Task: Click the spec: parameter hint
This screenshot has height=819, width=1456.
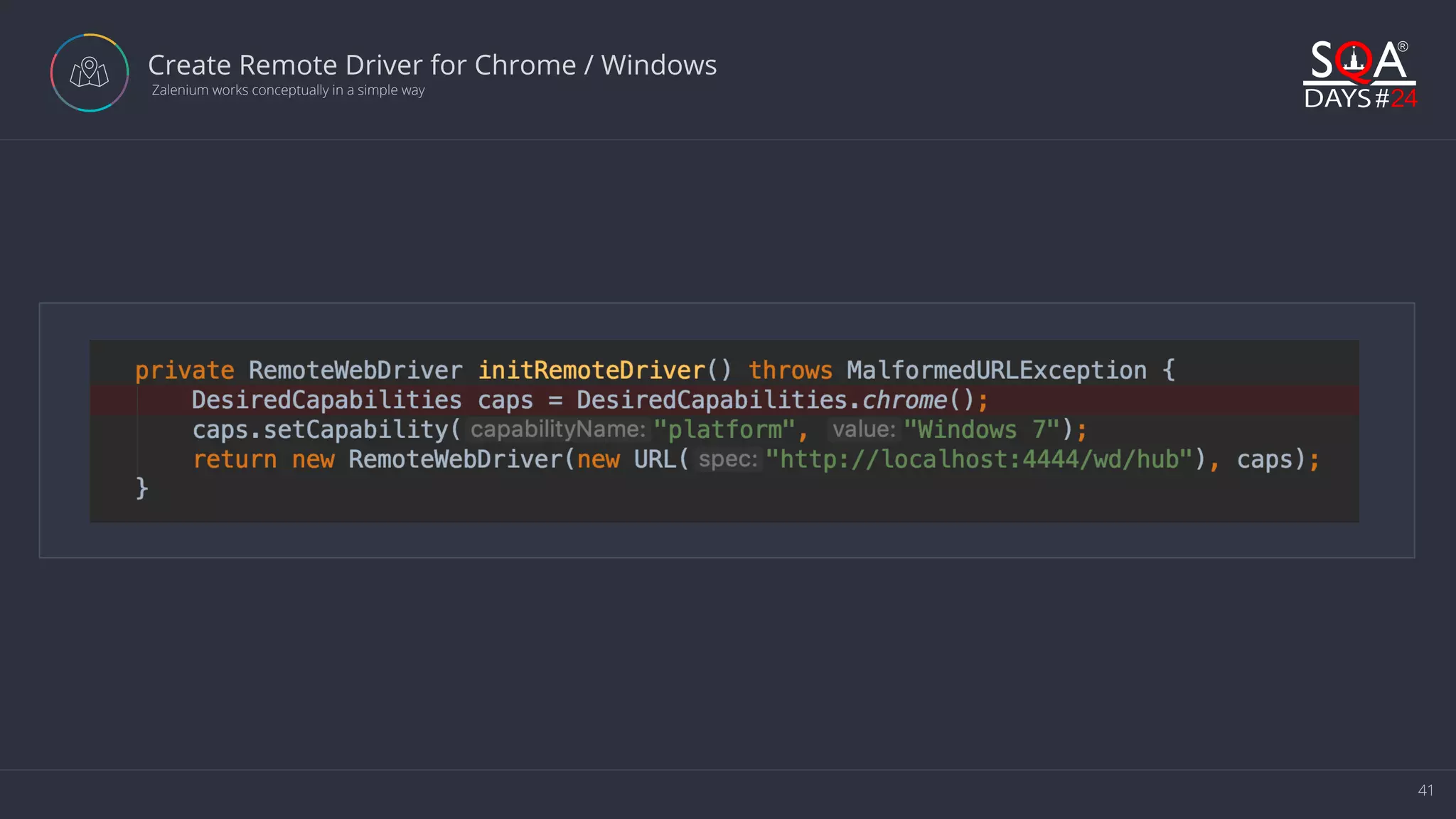Action: click(x=727, y=459)
